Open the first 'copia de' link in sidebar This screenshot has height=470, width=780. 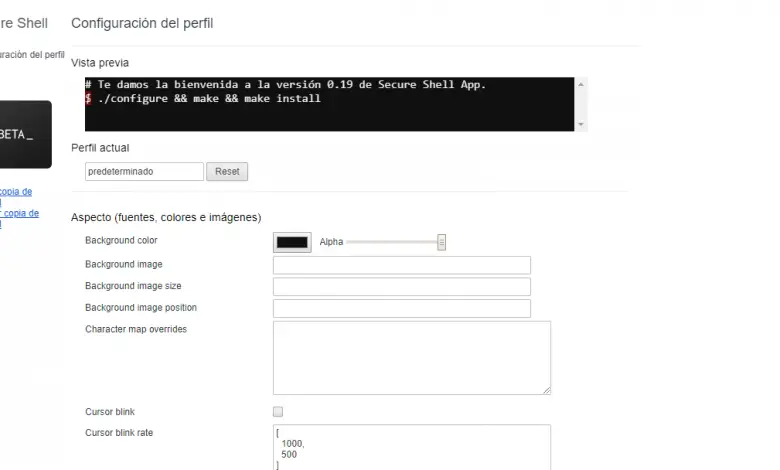tap(16, 191)
